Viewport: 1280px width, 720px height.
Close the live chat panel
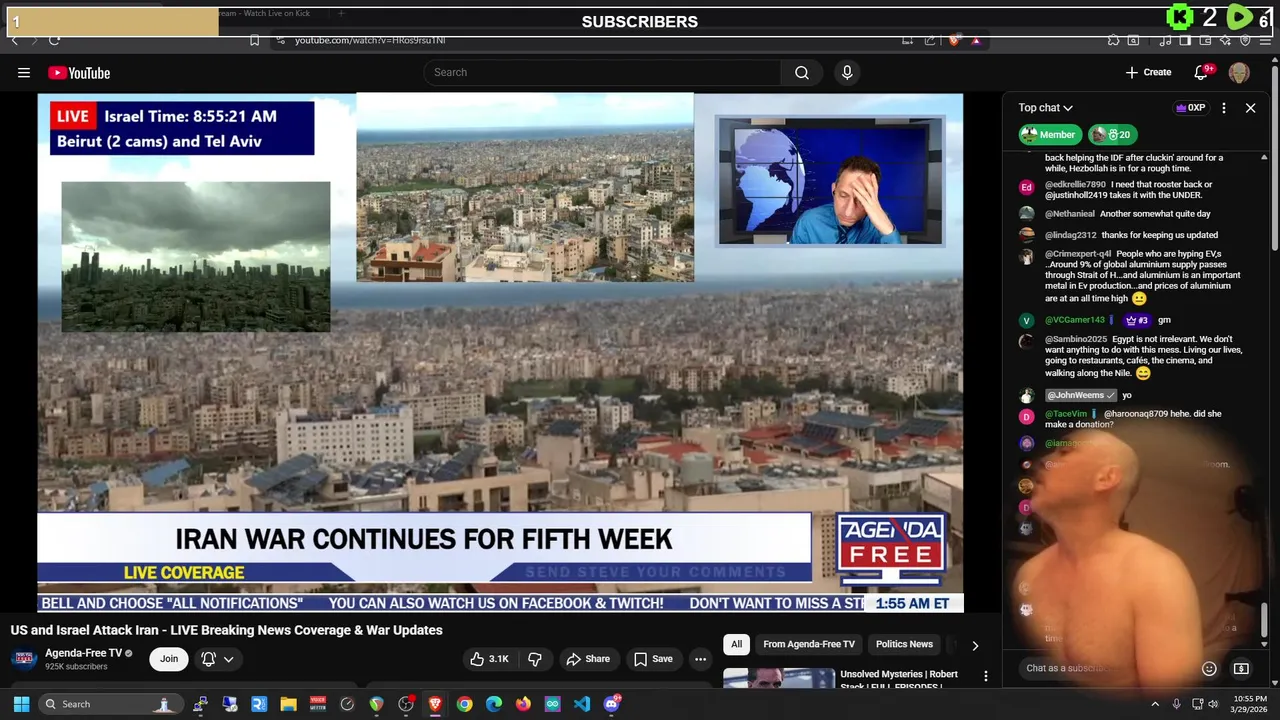(x=1250, y=108)
